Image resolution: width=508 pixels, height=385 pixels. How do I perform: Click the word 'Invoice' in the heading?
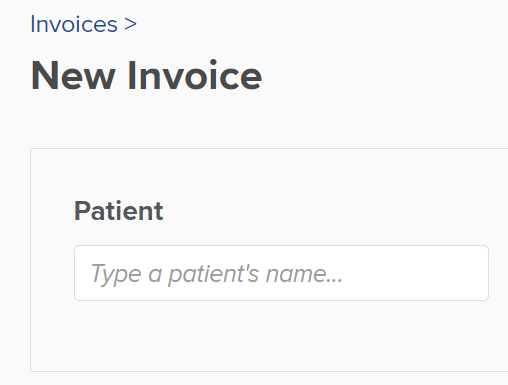[195, 76]
